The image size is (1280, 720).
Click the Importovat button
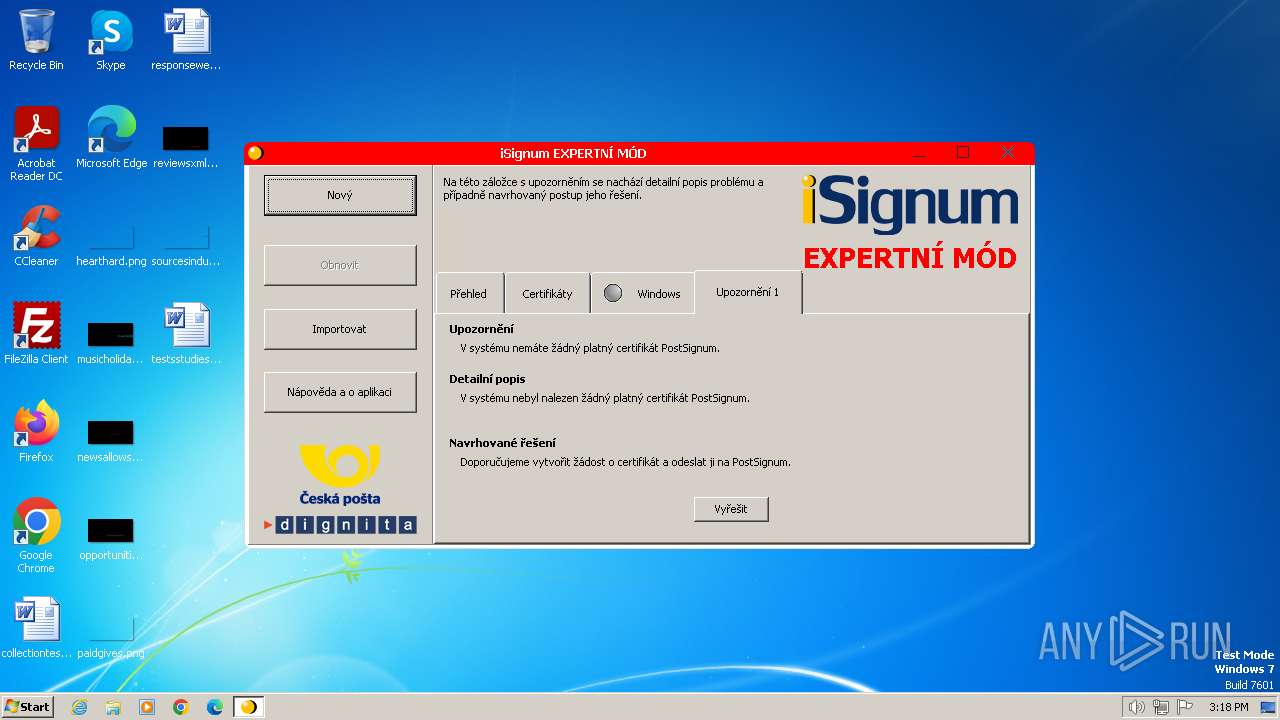tap(340, 329)
